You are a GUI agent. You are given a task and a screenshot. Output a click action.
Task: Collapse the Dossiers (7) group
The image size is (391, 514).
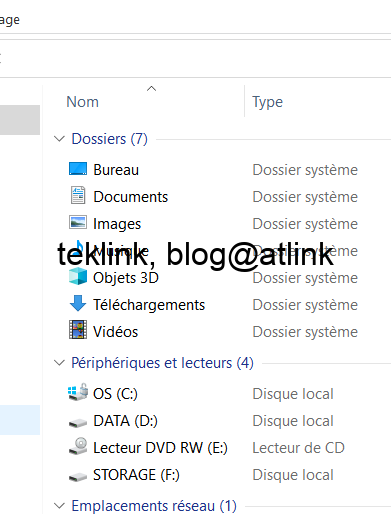coord(59,139)
